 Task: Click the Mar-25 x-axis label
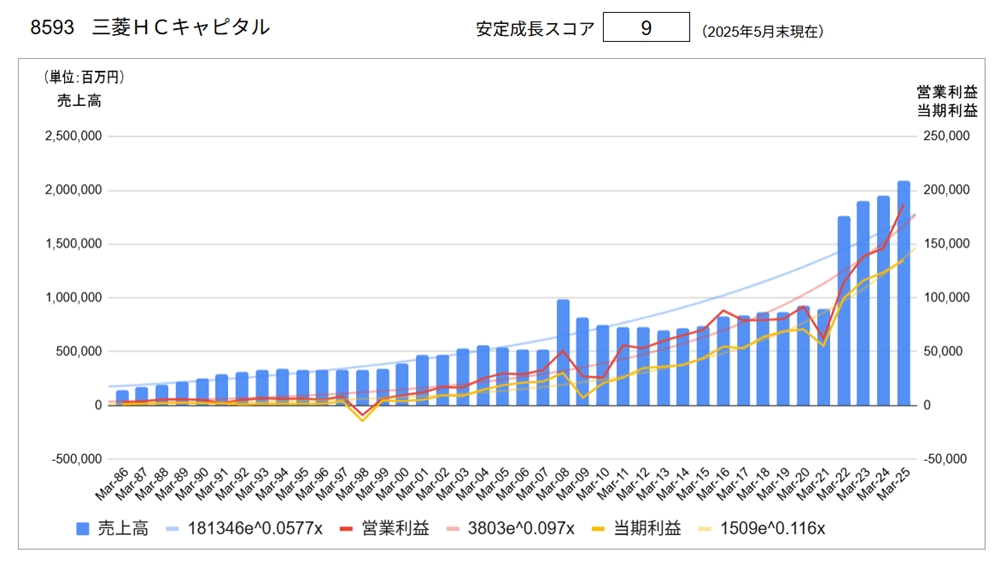pos(893,484)
